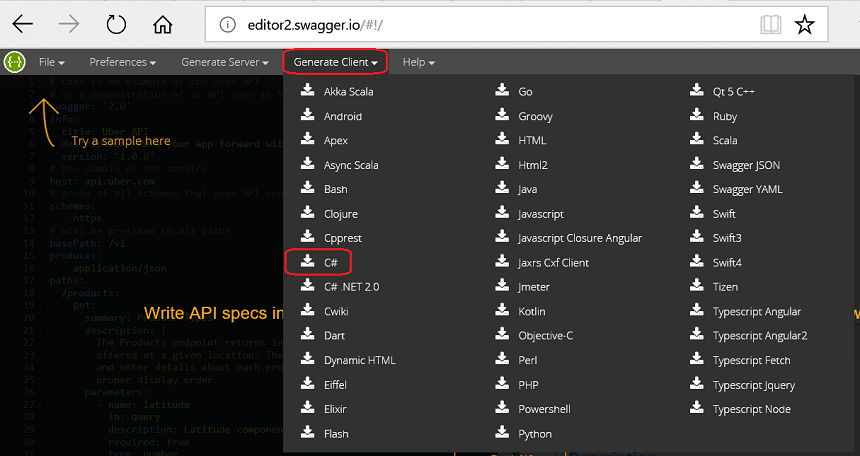Collapse the Generate Client menu
The height and width of the screenshot is (456, 860).
tap(335, 62)
